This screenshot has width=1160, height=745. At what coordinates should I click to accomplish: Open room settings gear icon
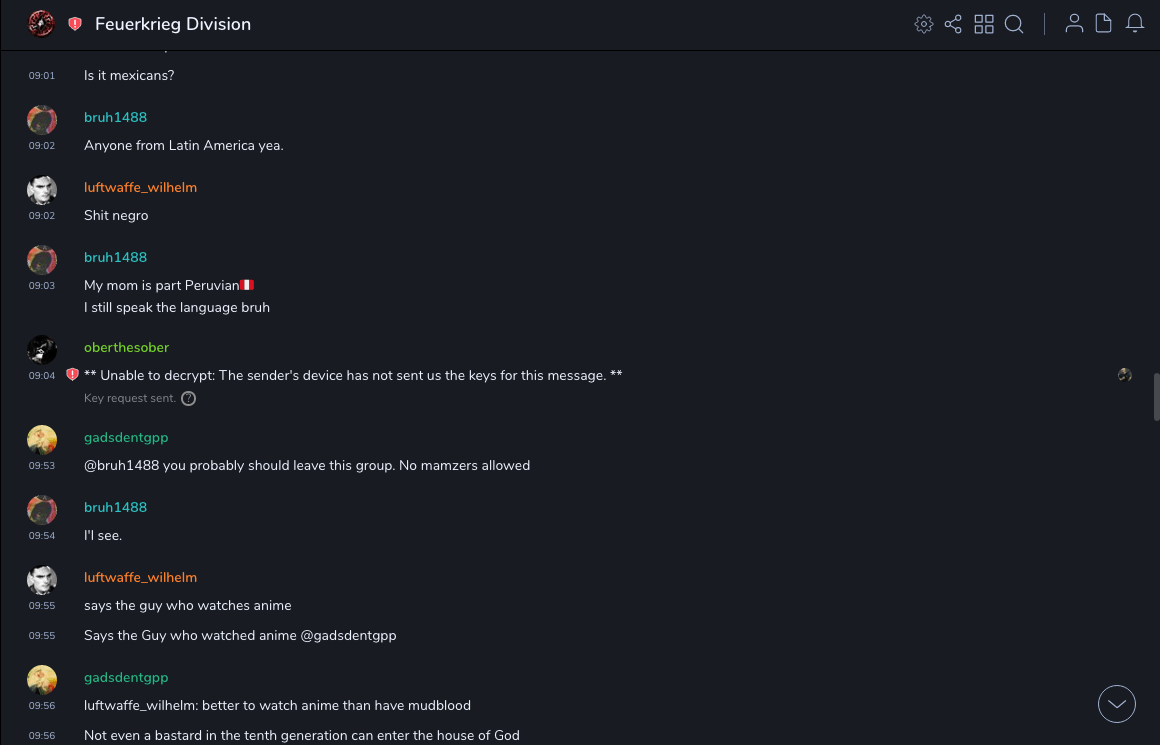(x=924, y=24)
